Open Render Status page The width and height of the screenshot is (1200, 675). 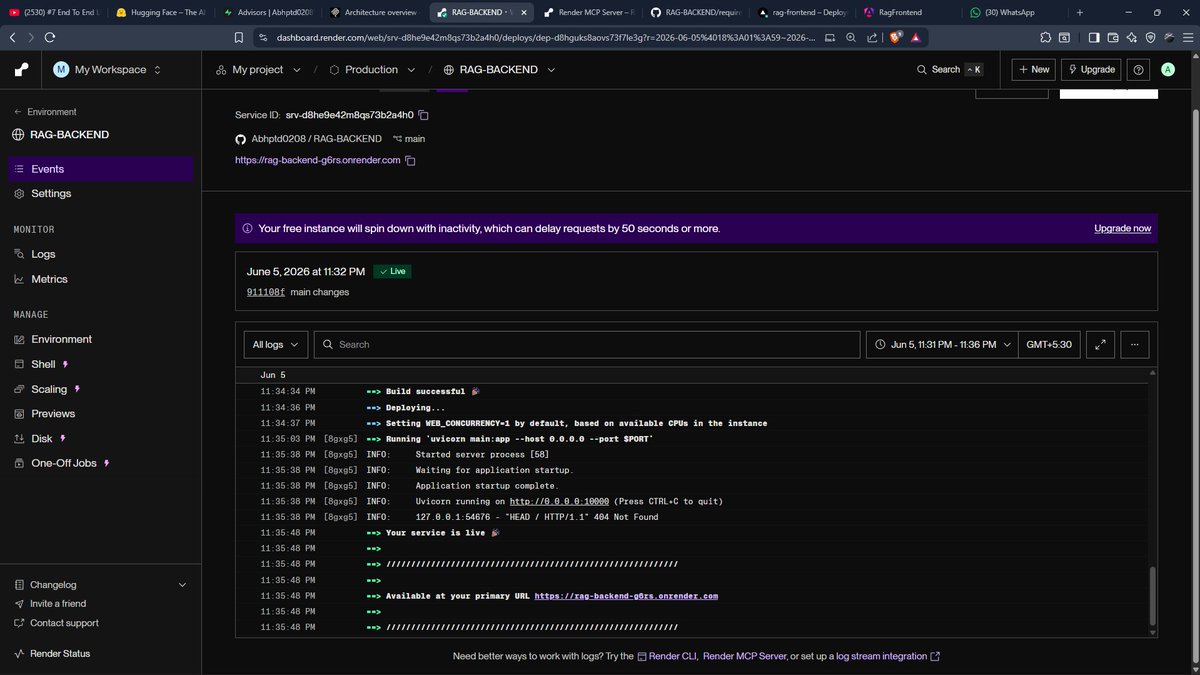(x=60, y=653)
